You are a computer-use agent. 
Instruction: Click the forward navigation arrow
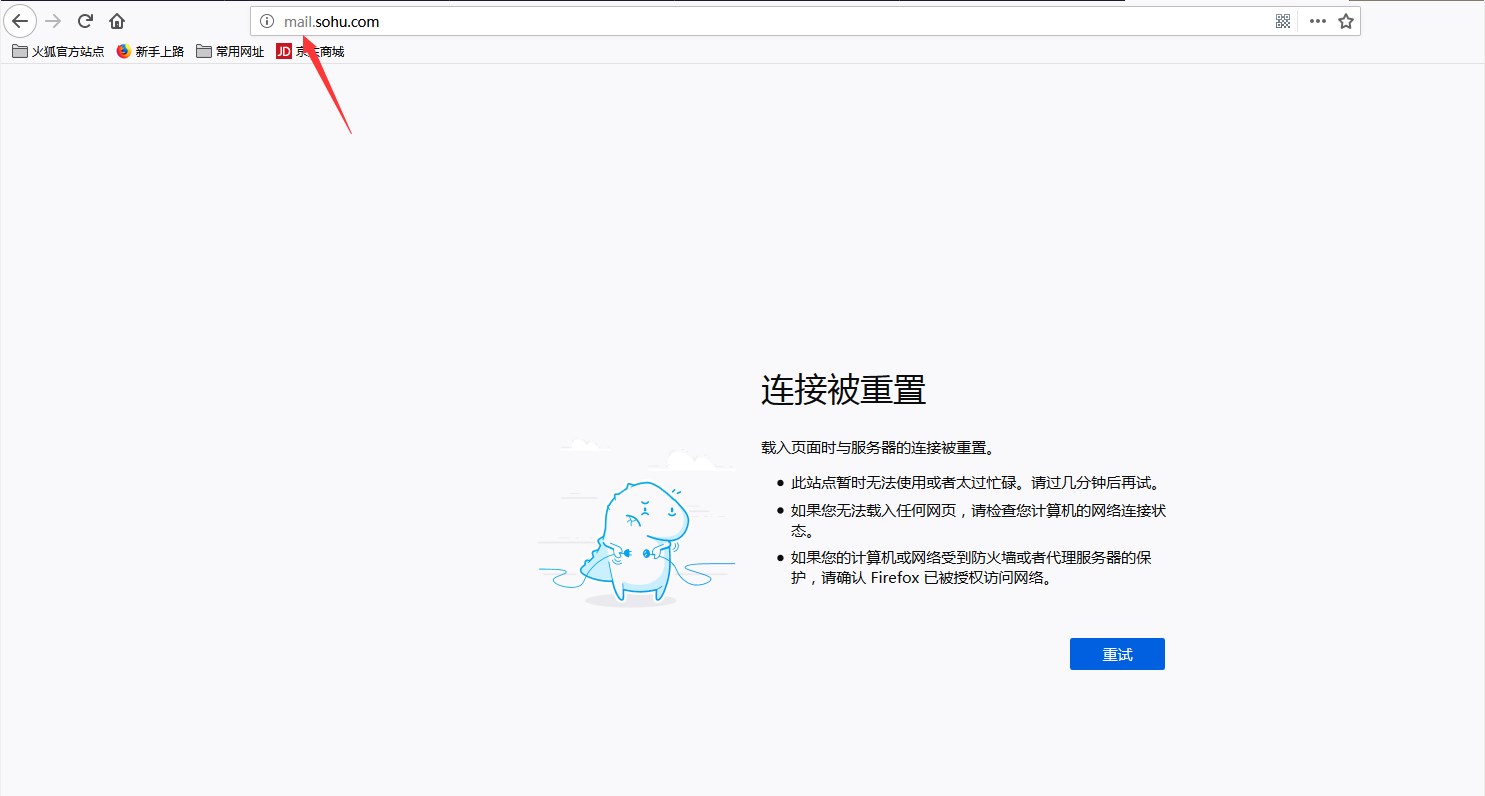pyautogui.click(x=53, y=21)
